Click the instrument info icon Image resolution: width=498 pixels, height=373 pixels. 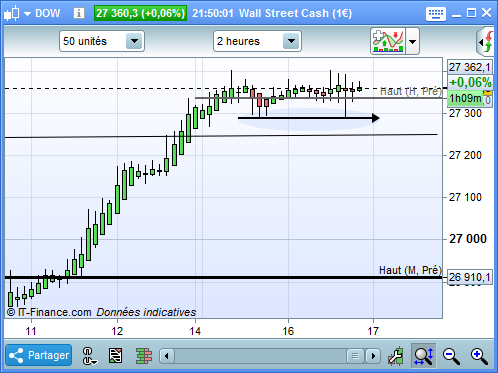[79, 13]
